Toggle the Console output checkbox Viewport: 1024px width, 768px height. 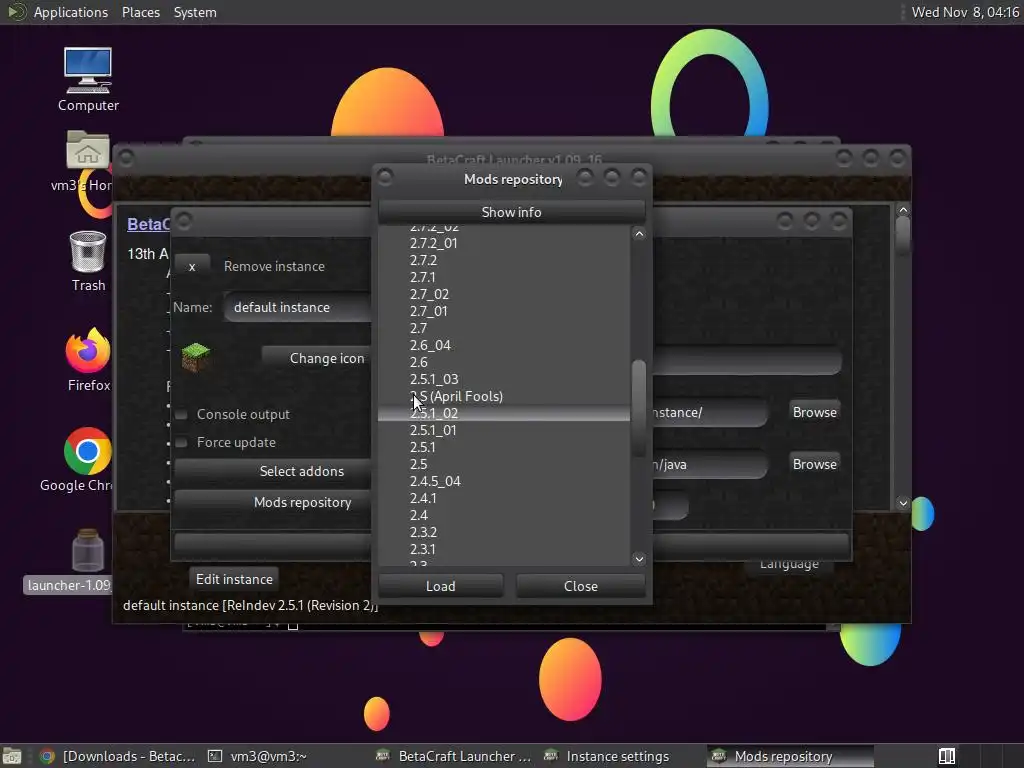click(182, 414)
